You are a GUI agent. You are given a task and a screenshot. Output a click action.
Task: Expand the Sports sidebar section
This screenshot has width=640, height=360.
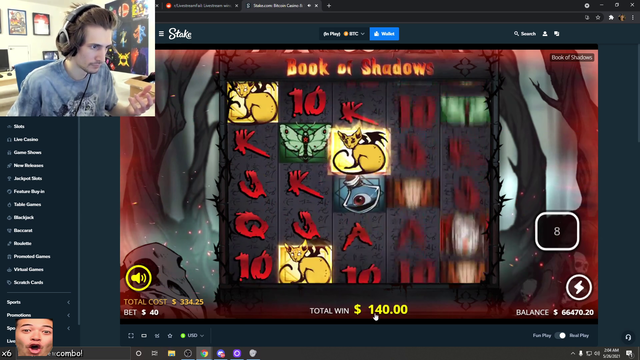(x=38, y=302)
